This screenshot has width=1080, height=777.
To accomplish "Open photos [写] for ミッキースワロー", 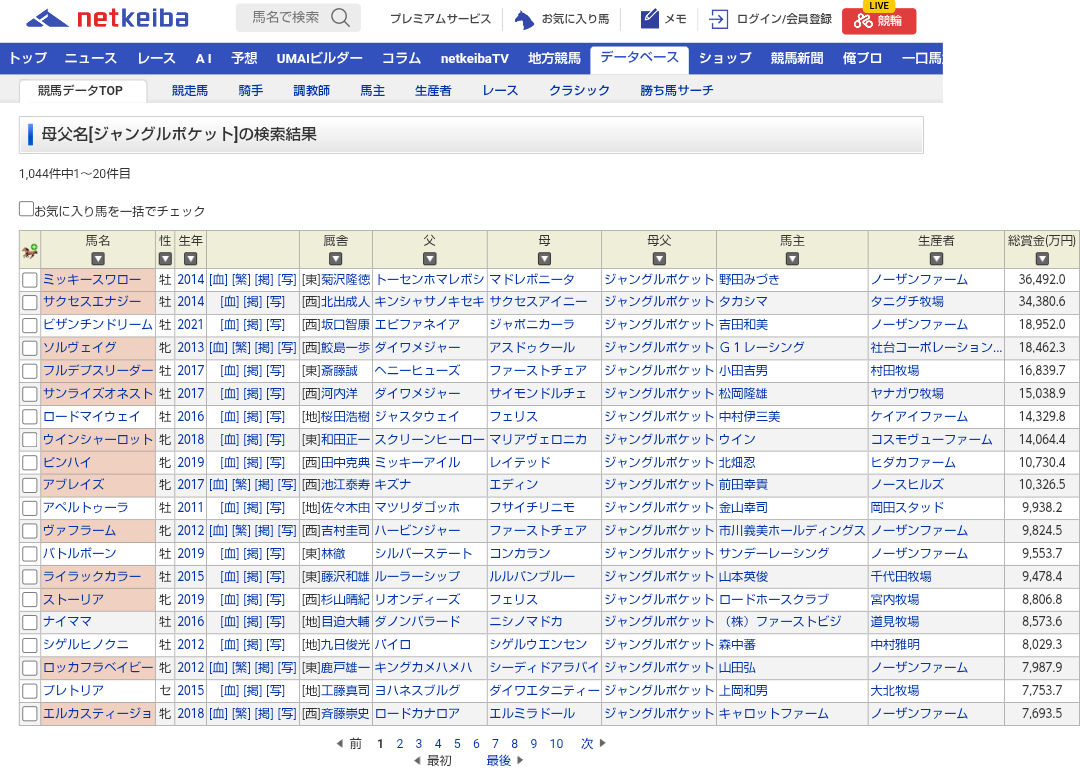I will pos(287,280).
